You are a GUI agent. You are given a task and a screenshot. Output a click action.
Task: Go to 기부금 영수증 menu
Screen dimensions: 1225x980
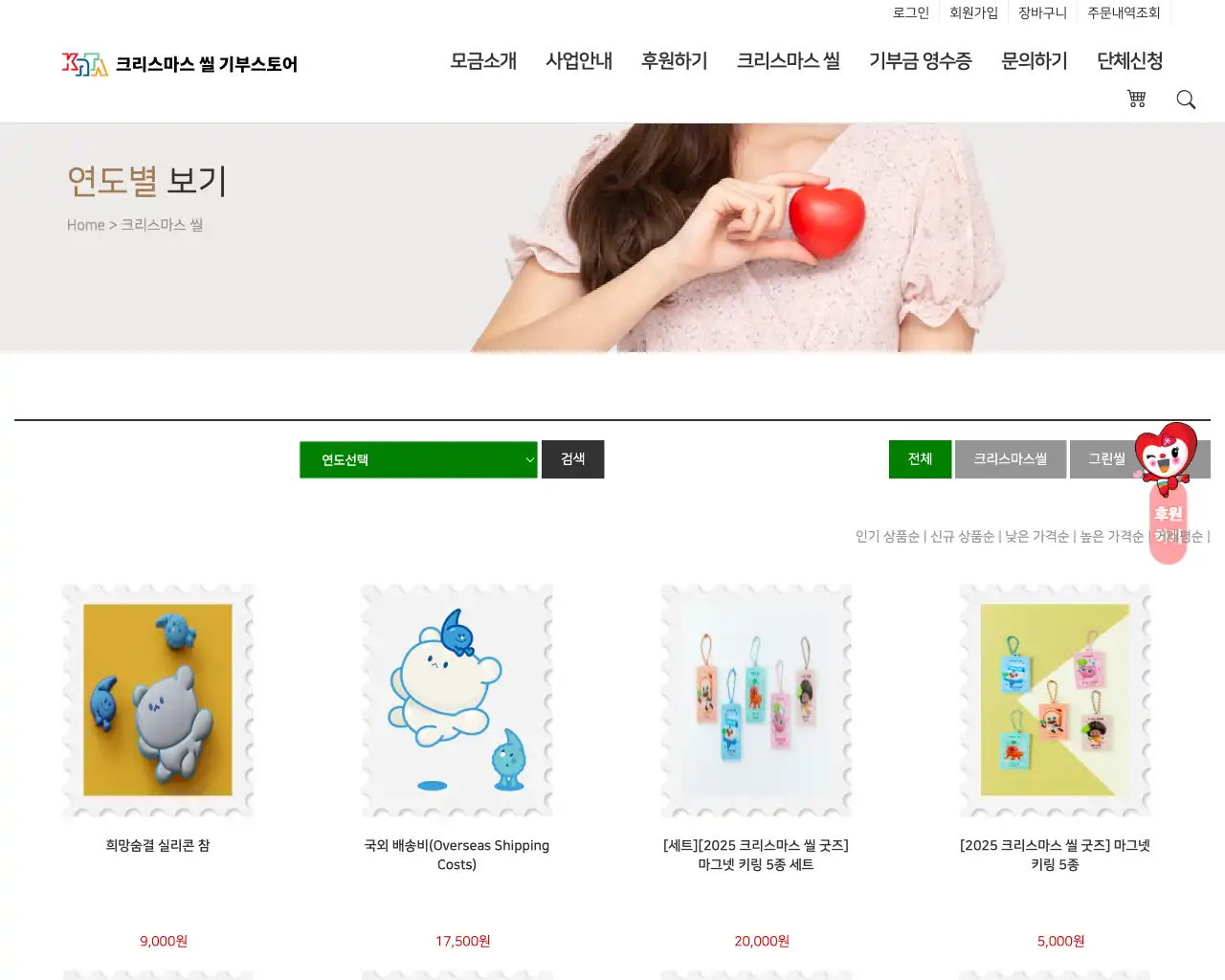[921, 61]
